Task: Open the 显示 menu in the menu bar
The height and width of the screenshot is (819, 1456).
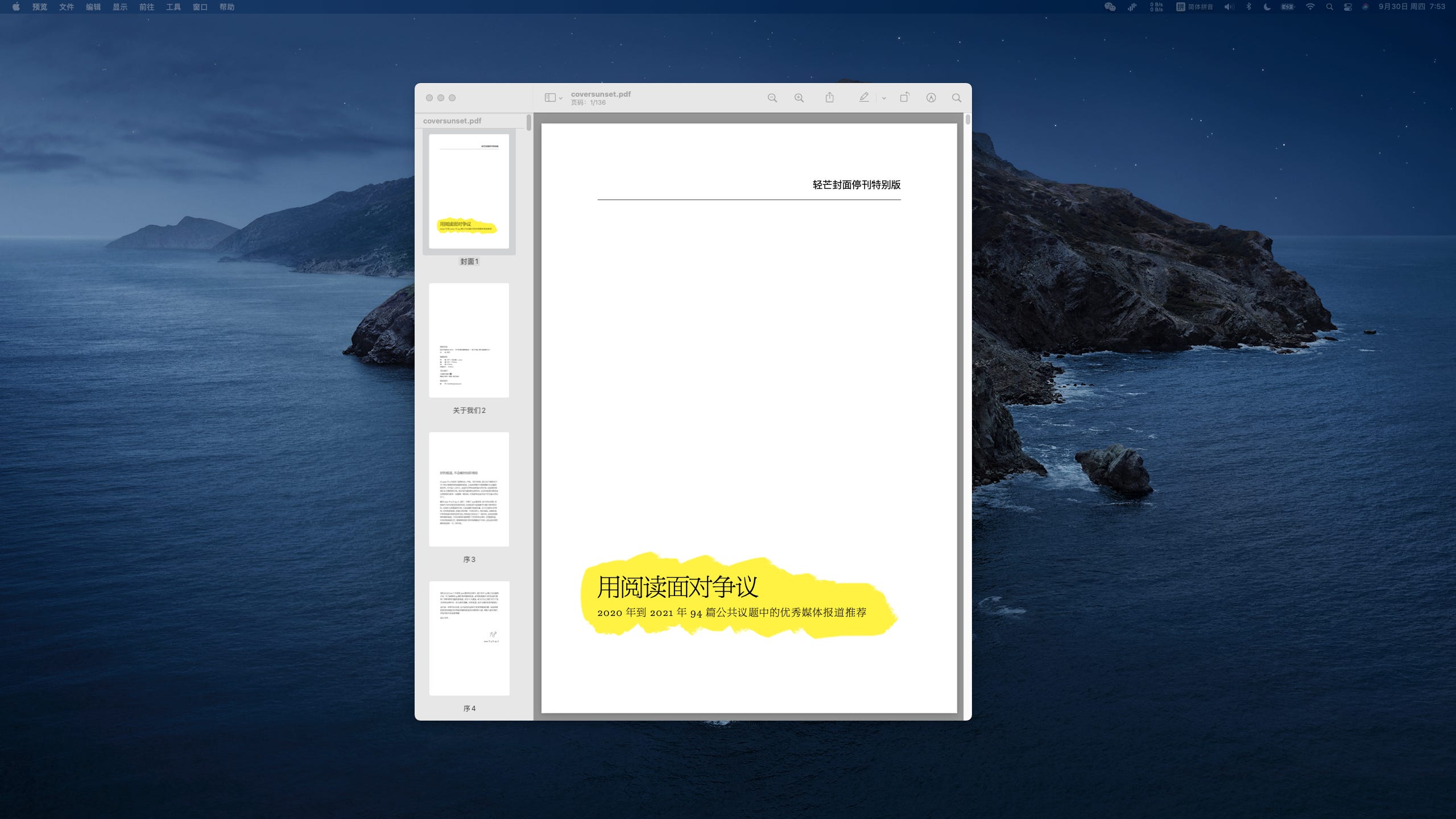Action: 120,7
